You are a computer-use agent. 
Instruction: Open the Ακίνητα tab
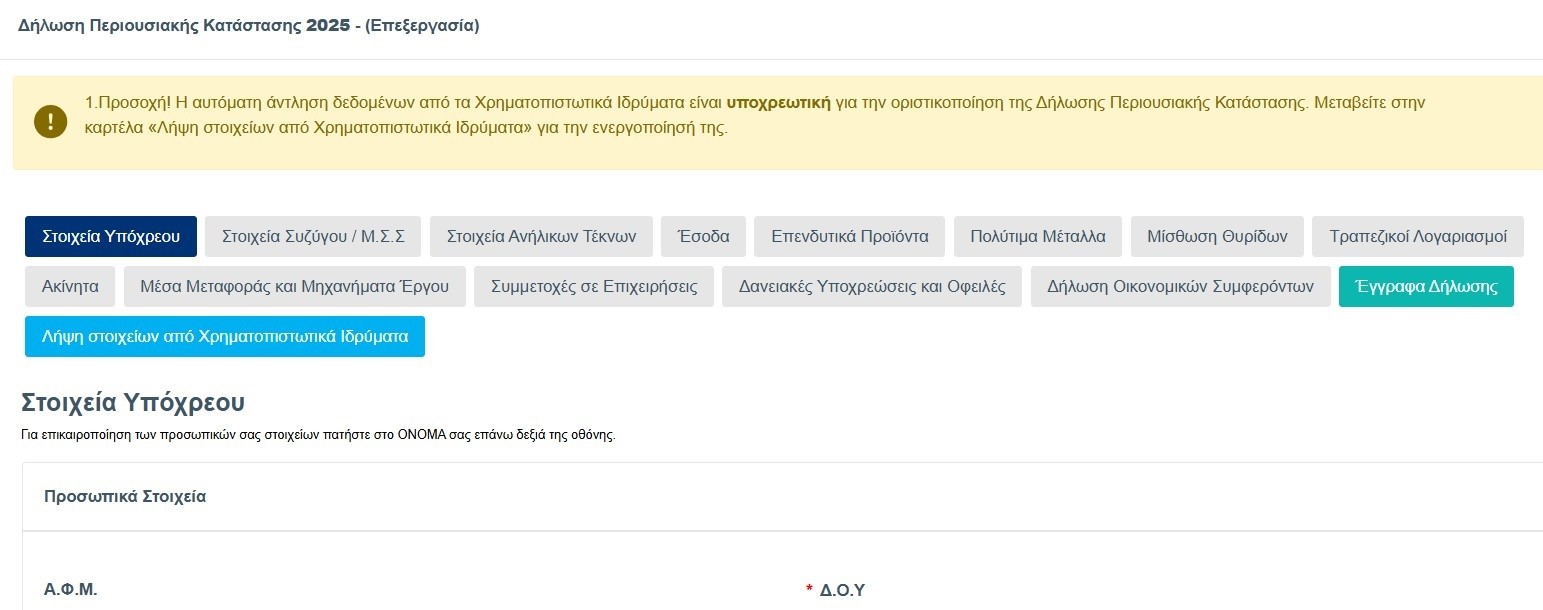(x=70, y=286)
